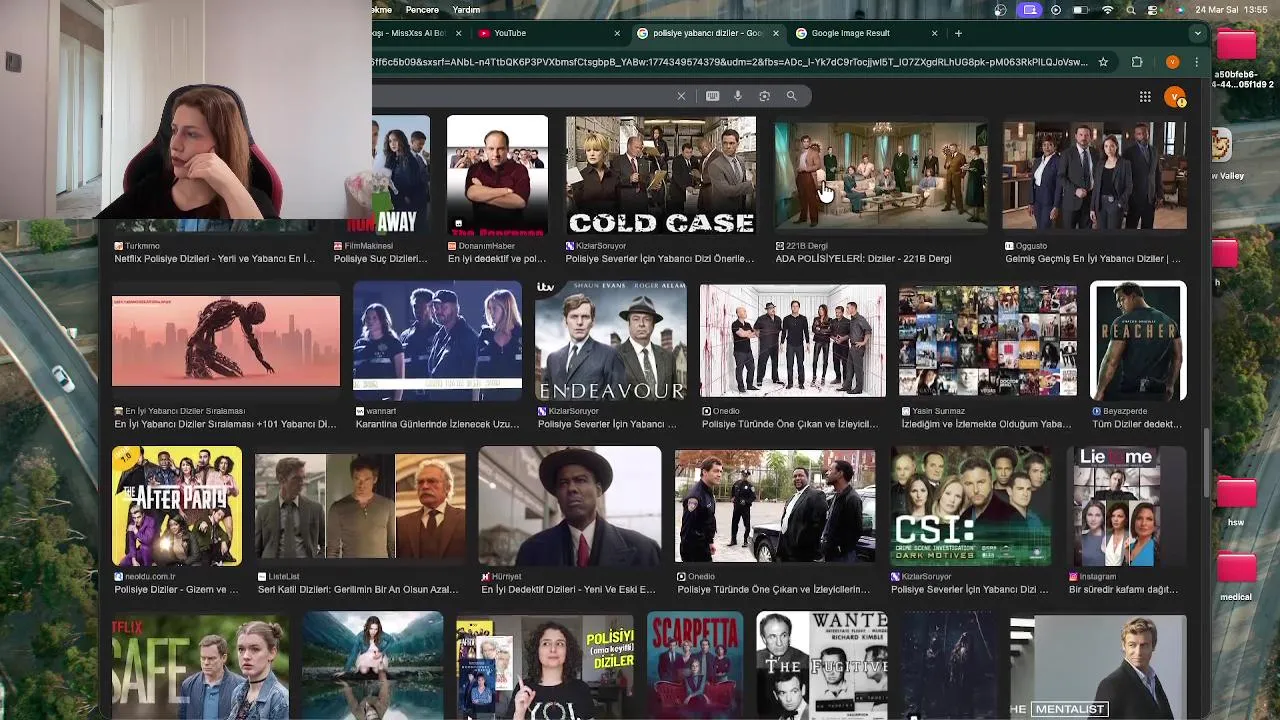Open the Yasin Sunmaz poster collage image
Screen dimensions: 1280x720
[x=988, y=341]
